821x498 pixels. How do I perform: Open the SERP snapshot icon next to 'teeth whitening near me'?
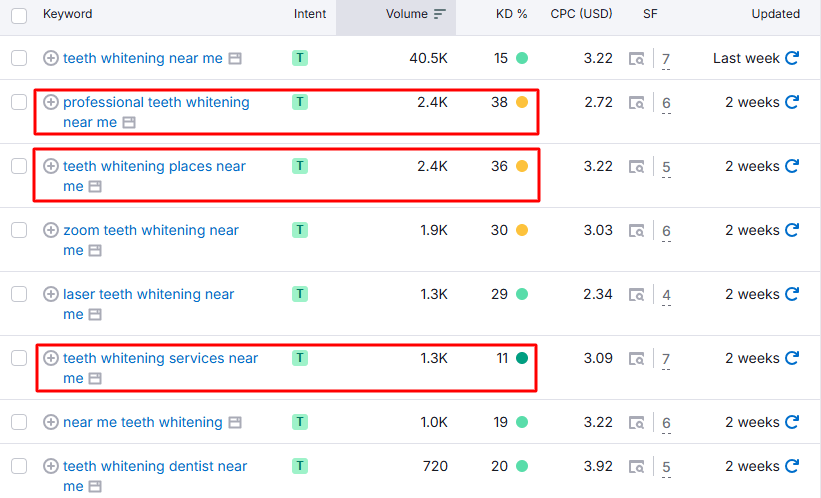click(x=235, y=59)
